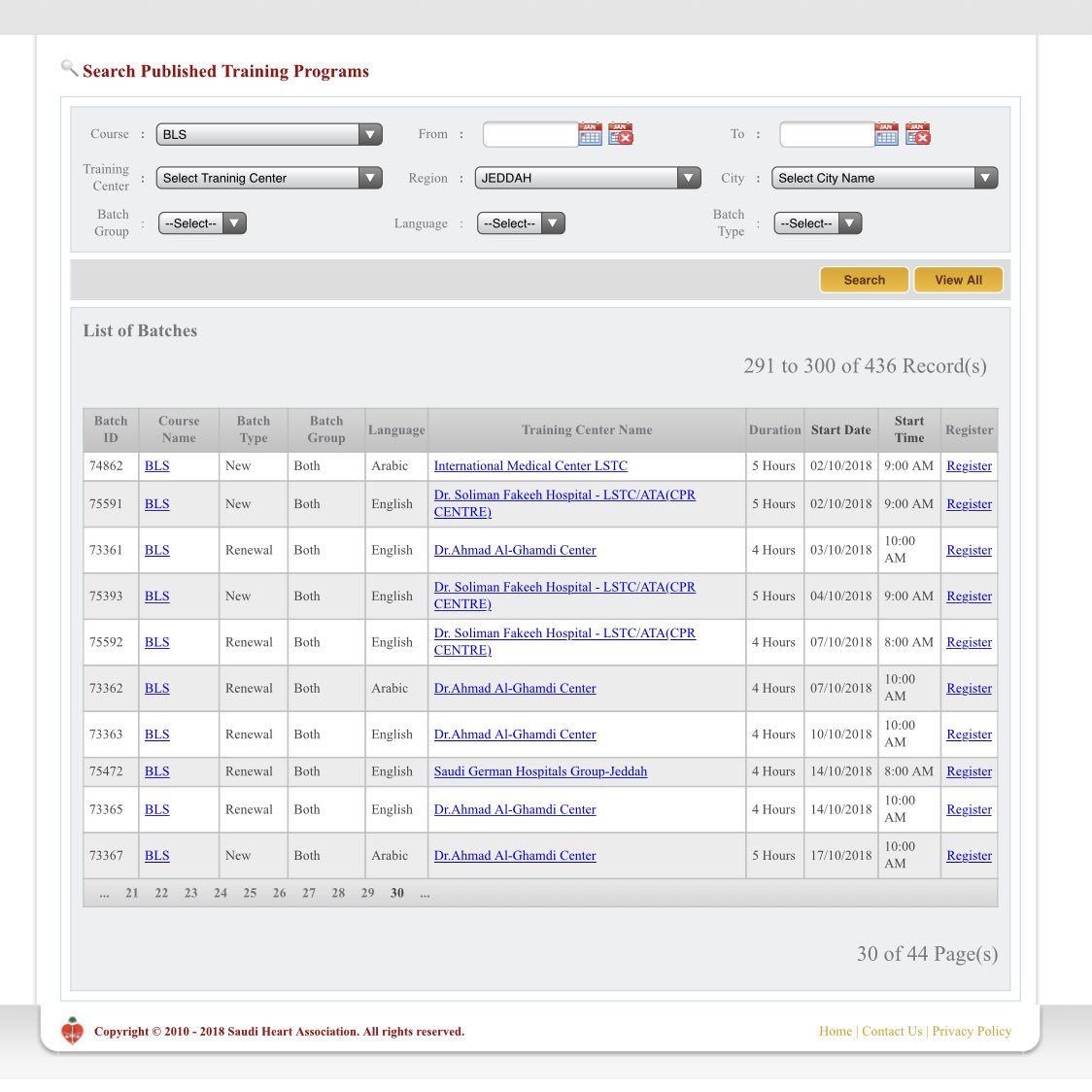1092x1092 pixels.
Task: Open the Language select dropdown
Action: coord(521,223)
